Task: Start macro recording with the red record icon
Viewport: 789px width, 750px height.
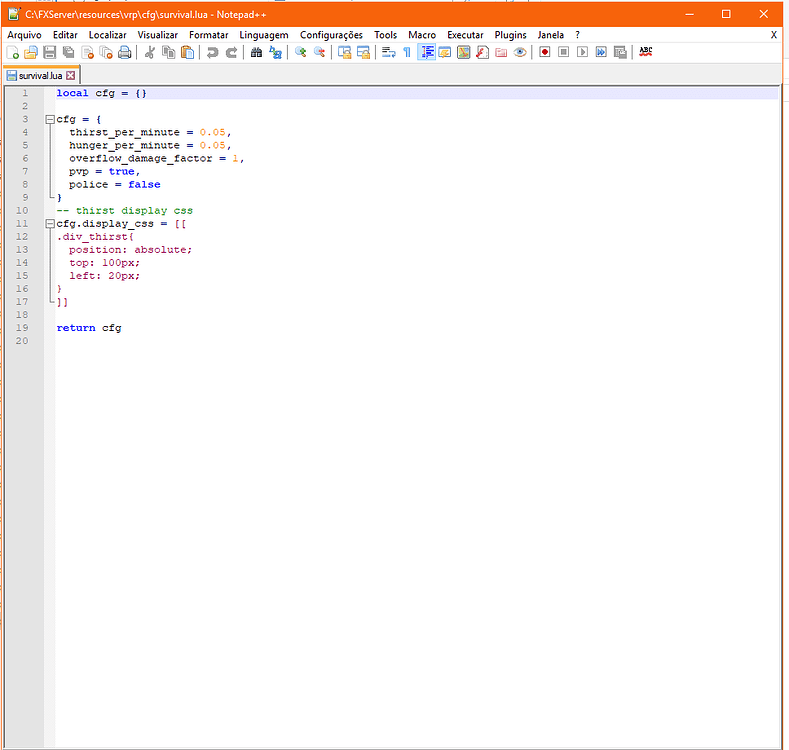Action: click(545, 53)
